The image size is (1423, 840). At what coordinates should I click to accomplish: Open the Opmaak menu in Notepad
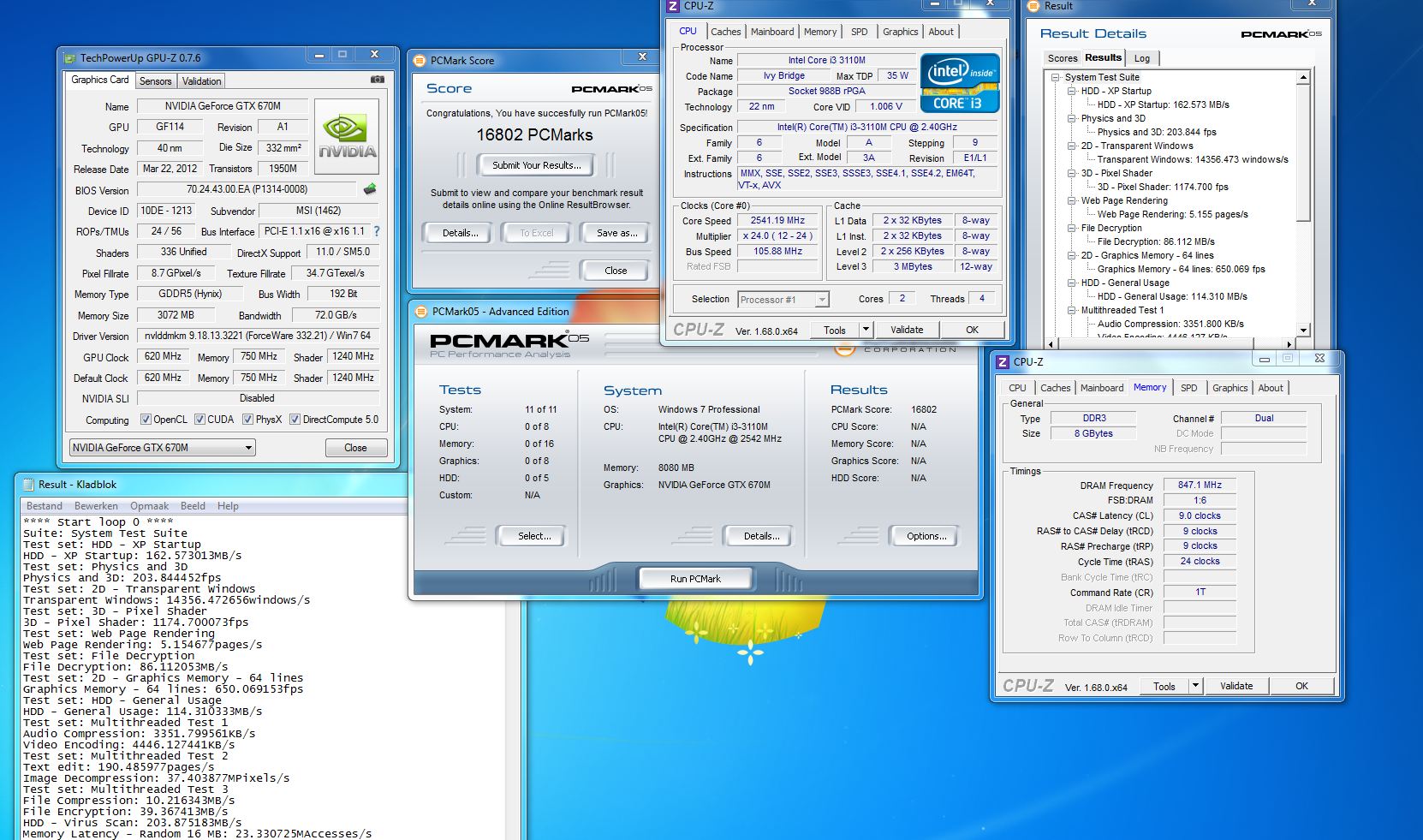149,506
